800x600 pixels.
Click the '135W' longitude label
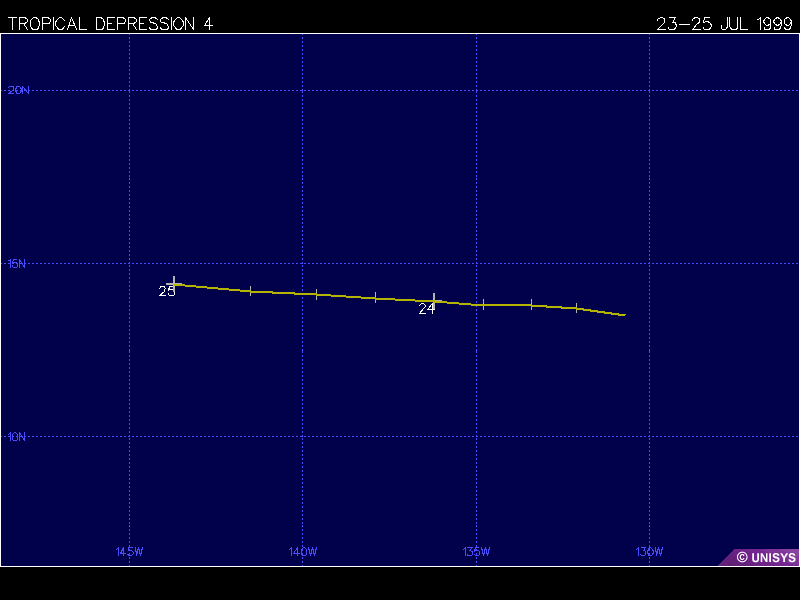point(477,552)
